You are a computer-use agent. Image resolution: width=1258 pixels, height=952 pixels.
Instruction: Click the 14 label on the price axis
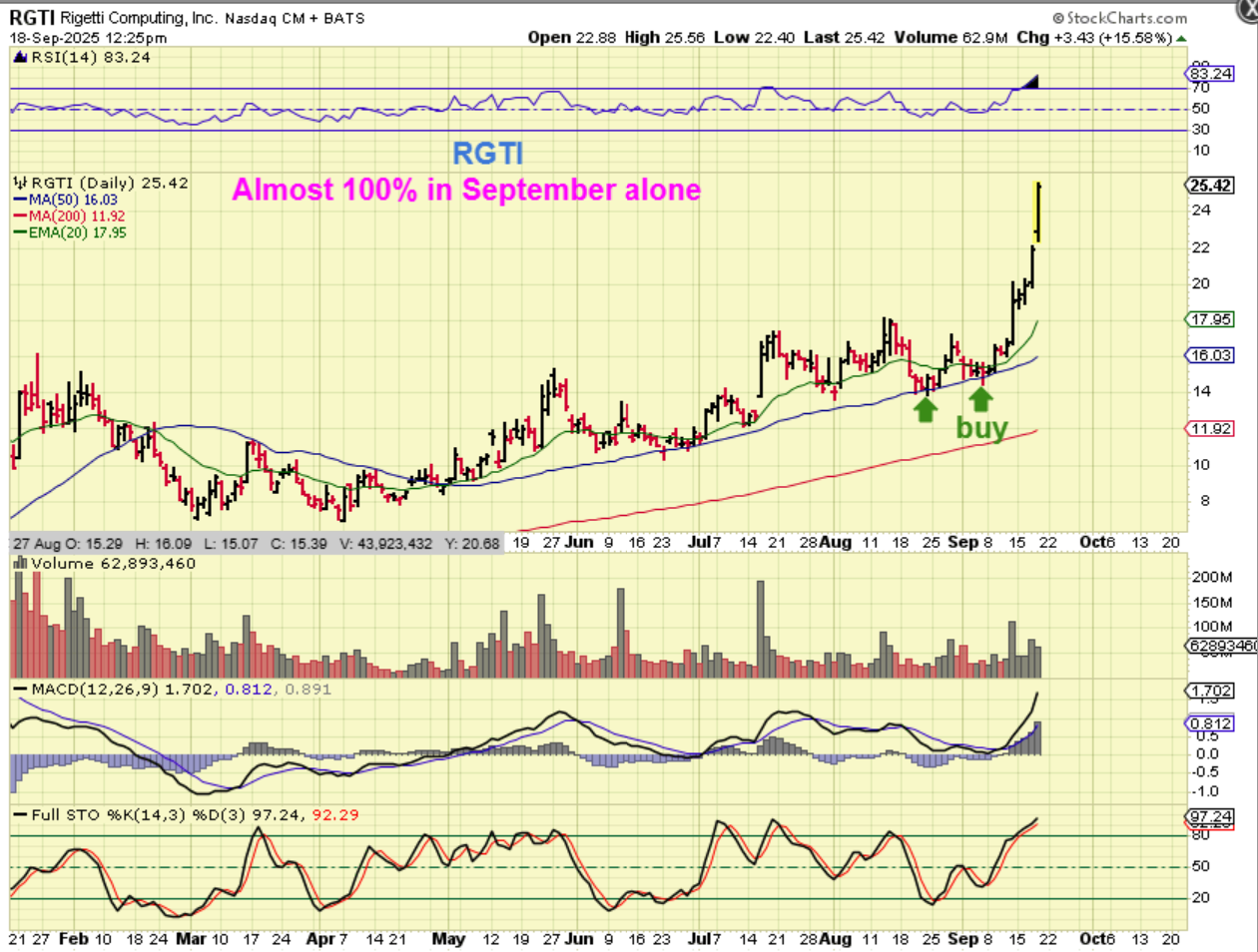[x=1200, y=392]
